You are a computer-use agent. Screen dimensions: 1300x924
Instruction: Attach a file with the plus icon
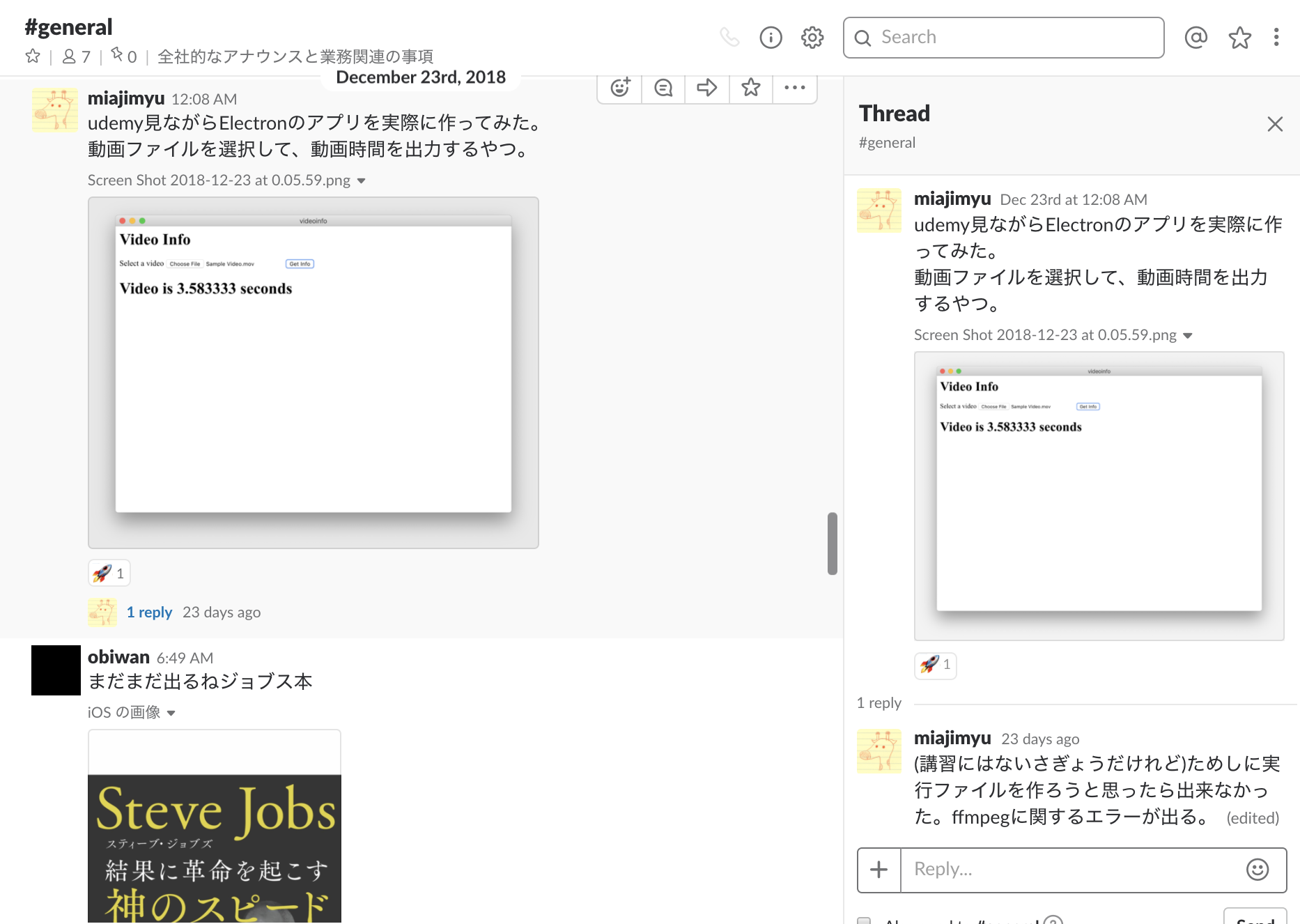tap(877, 869)
